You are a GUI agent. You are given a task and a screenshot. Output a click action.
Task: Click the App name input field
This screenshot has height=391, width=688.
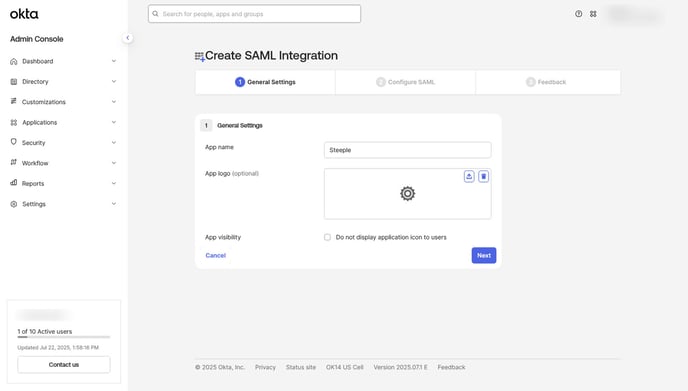[408, 150]
